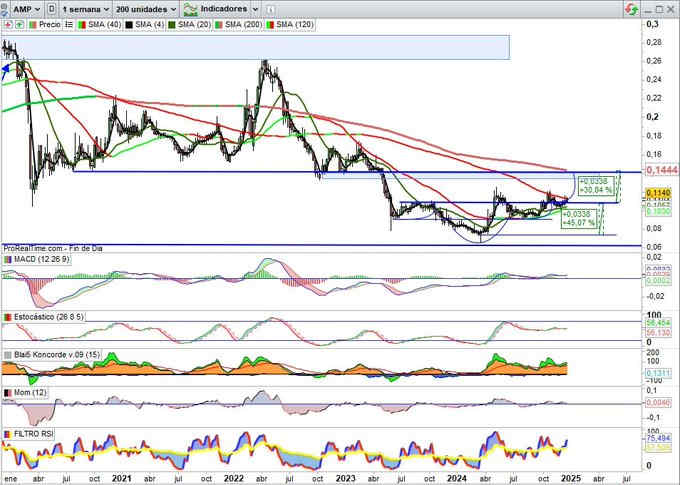Open the 200 unidades dropdown
Viewport: 680px width, 485px height.
146,9
